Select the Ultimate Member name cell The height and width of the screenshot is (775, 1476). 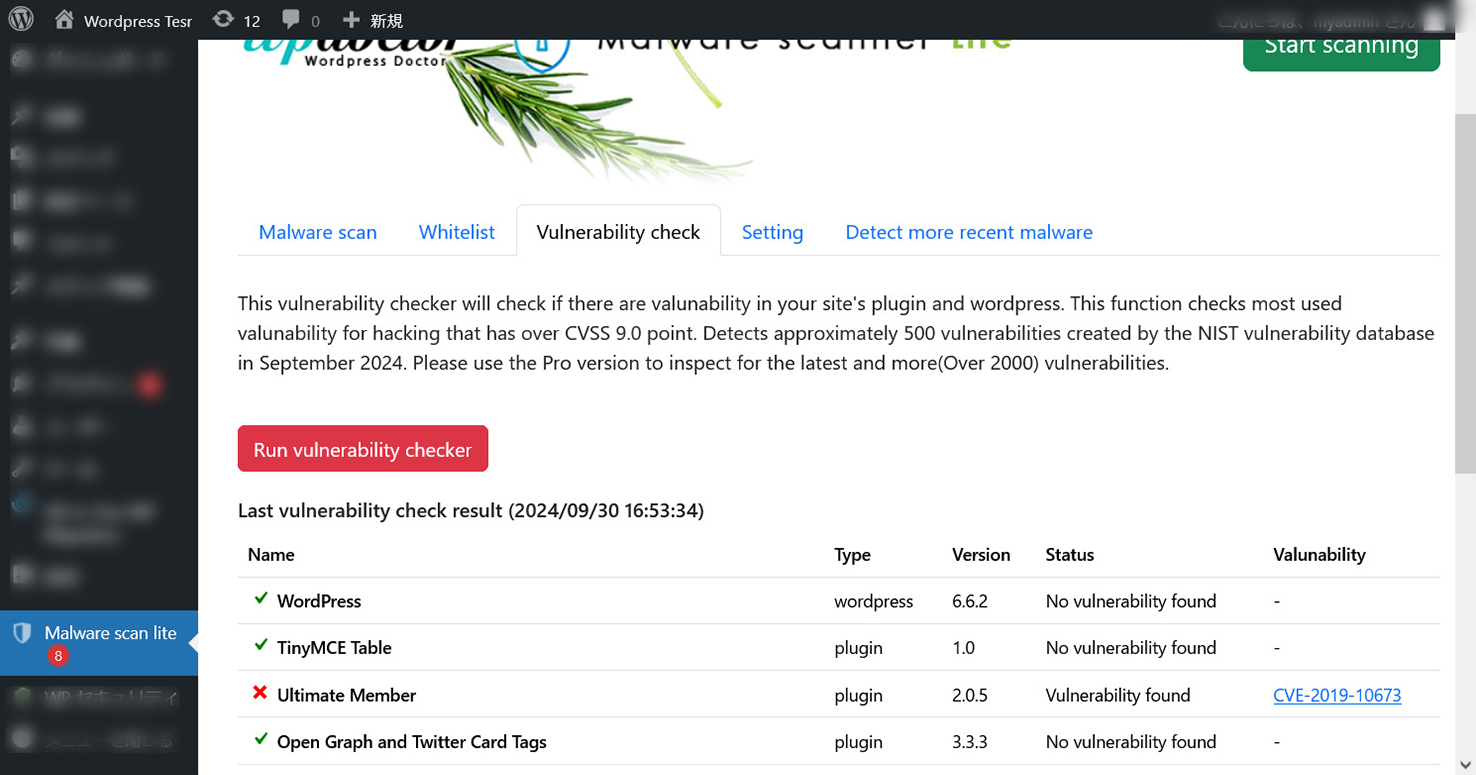(346, 695)
